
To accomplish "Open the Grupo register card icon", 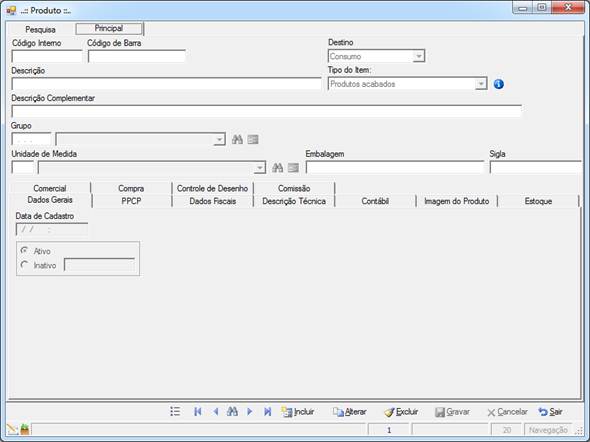I will (x=253, y=140).
